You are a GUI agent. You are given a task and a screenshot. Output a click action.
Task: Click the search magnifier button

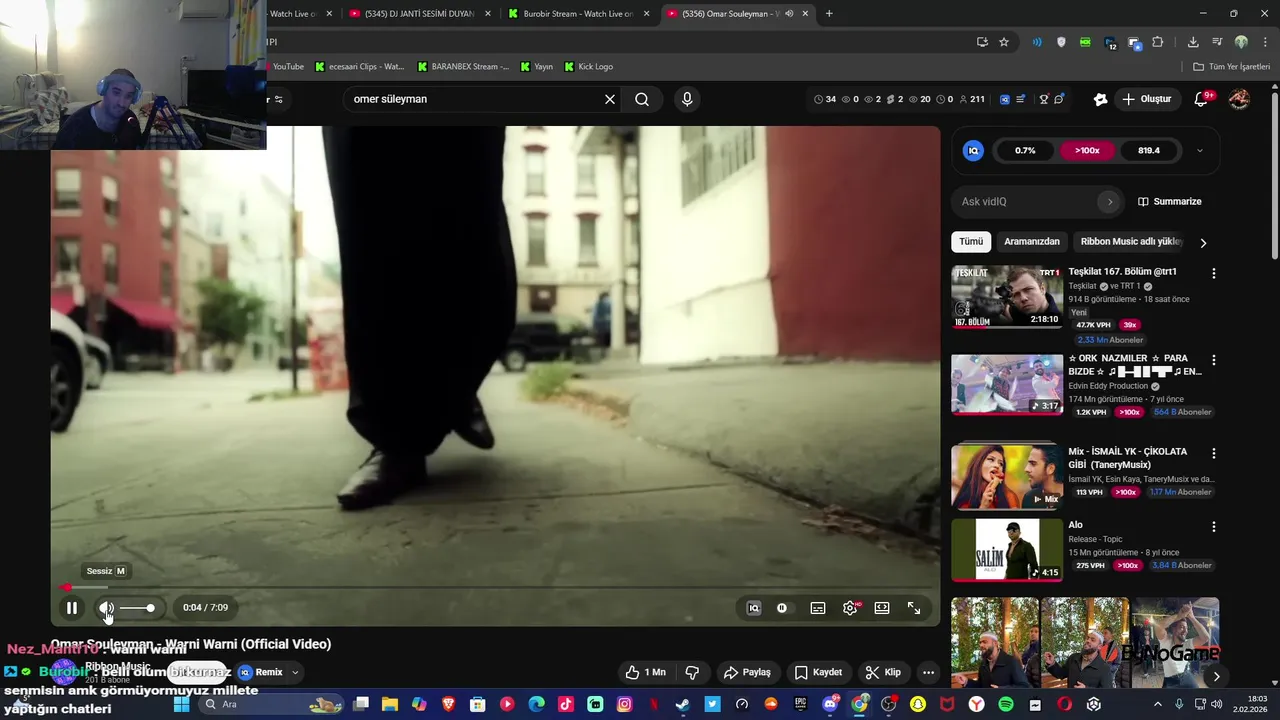[642, 99]
